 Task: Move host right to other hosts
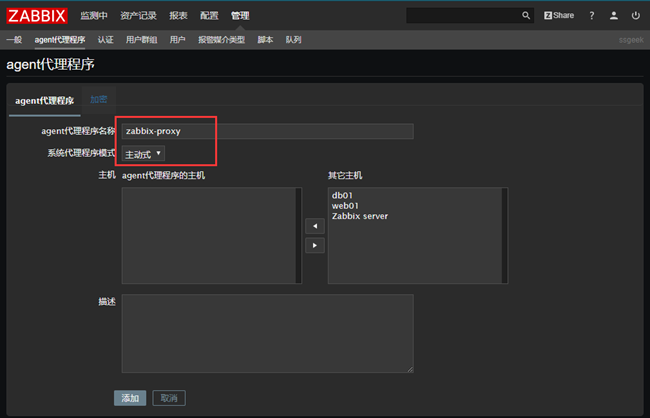(x=315, y=245)
